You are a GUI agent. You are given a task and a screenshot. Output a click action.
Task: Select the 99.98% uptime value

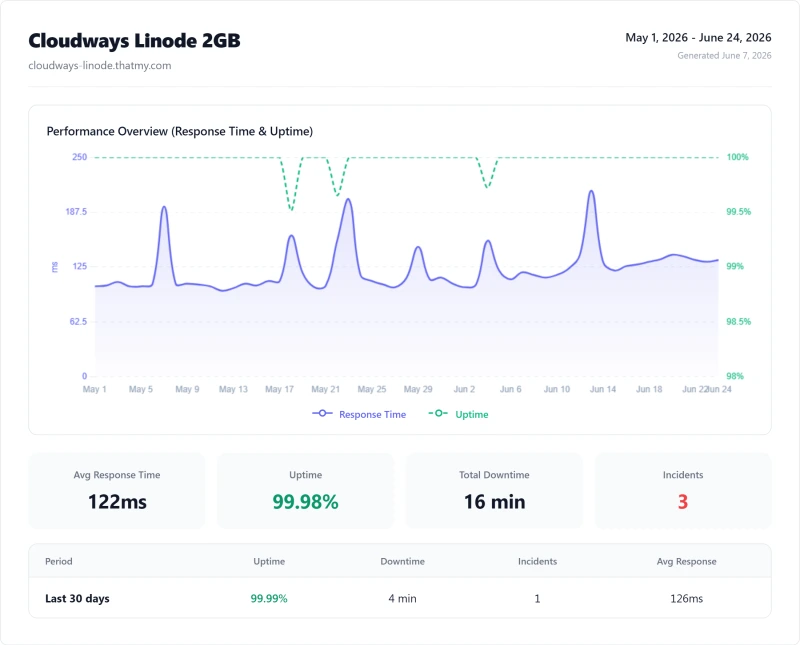[x=305, y=502]
